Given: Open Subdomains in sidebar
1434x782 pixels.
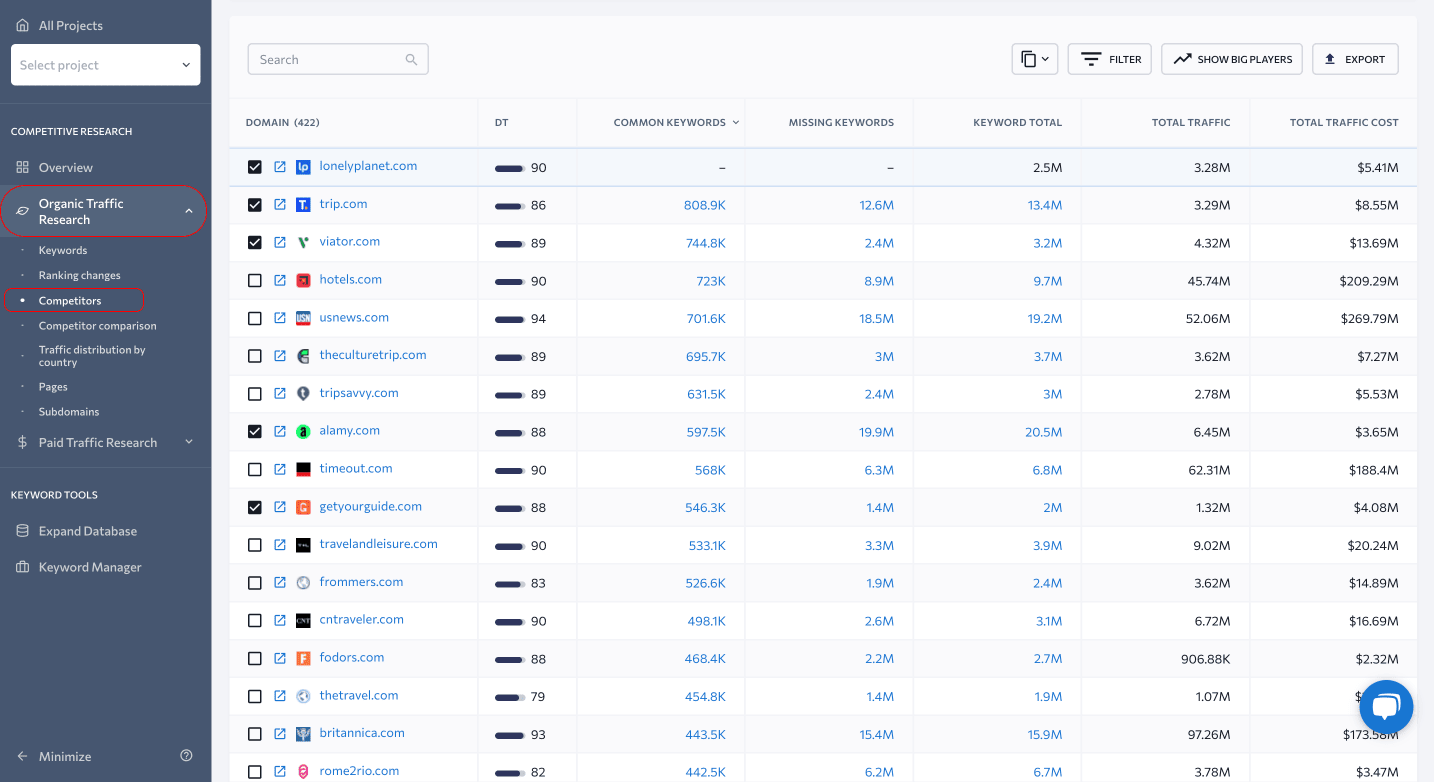Looking at the screenshot, I should point(69,412).
